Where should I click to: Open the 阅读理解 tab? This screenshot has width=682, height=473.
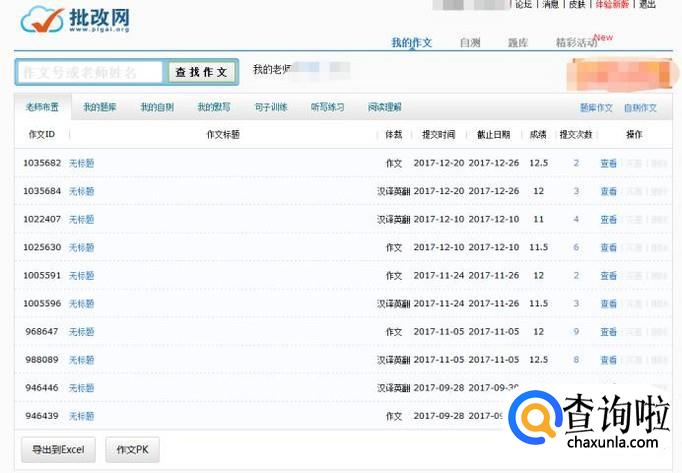pyautogui.click(x=384, y=107)
